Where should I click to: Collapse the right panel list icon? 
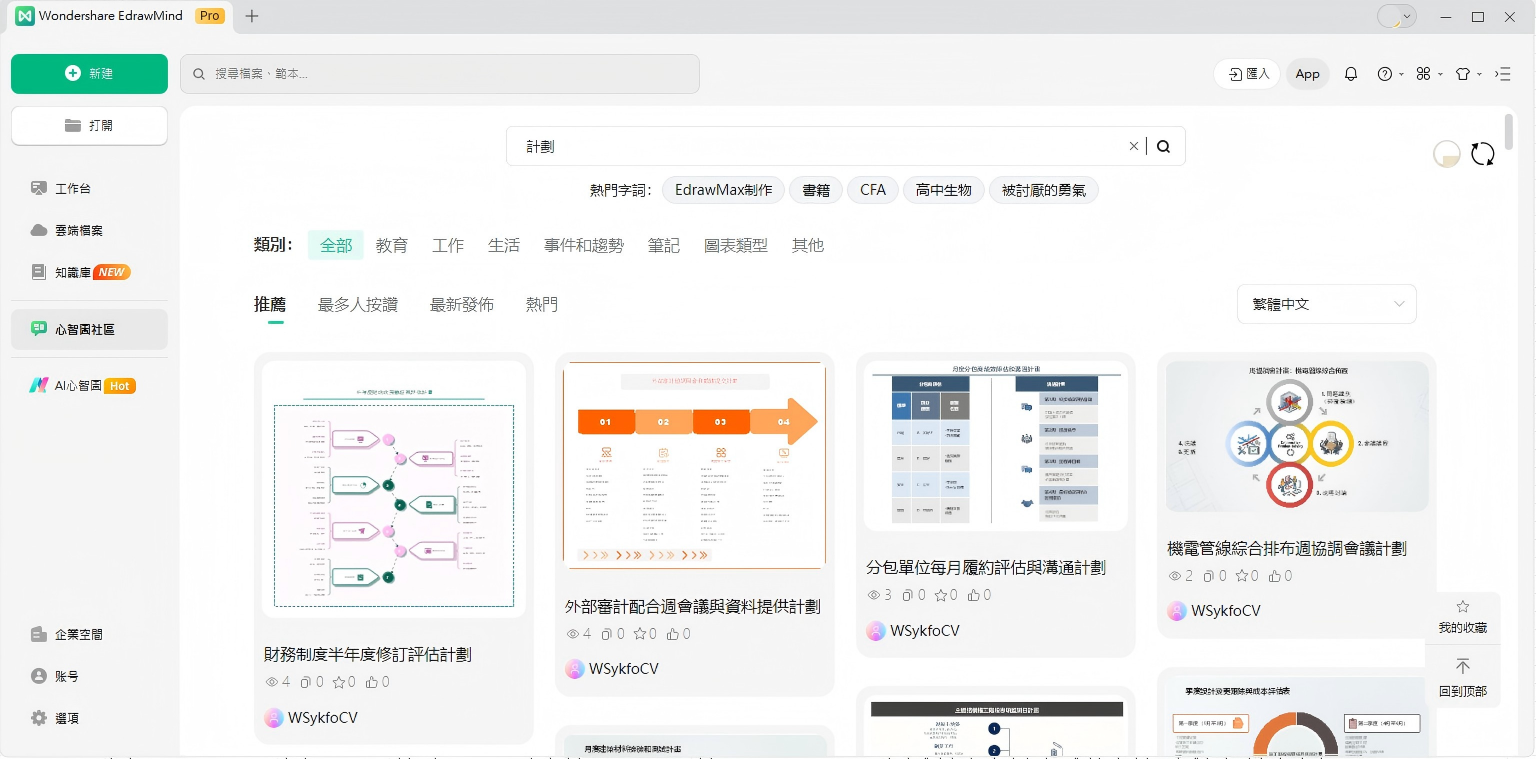1502,74
